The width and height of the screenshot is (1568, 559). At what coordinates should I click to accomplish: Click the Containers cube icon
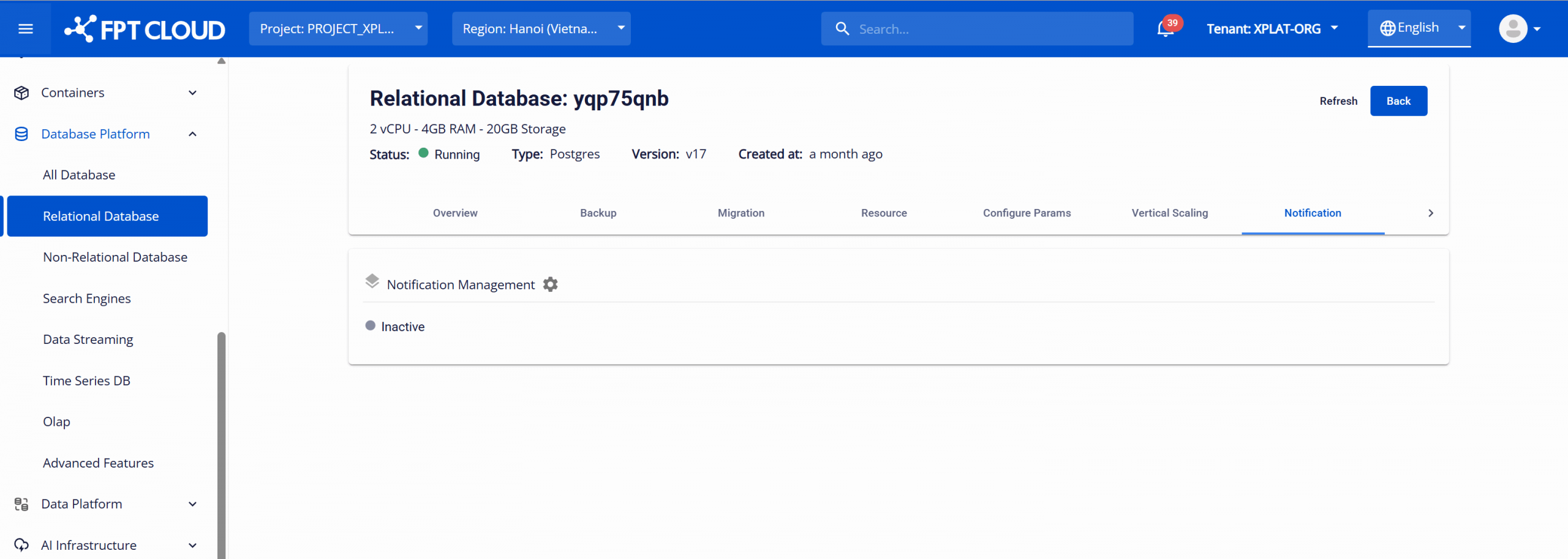(21, 93)
